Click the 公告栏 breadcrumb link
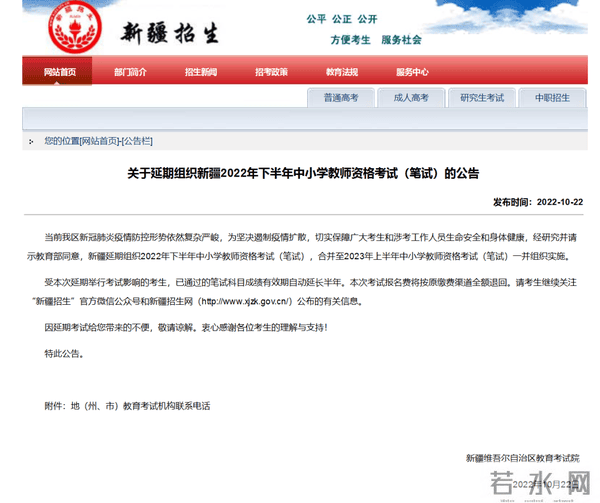 point(138,142)
